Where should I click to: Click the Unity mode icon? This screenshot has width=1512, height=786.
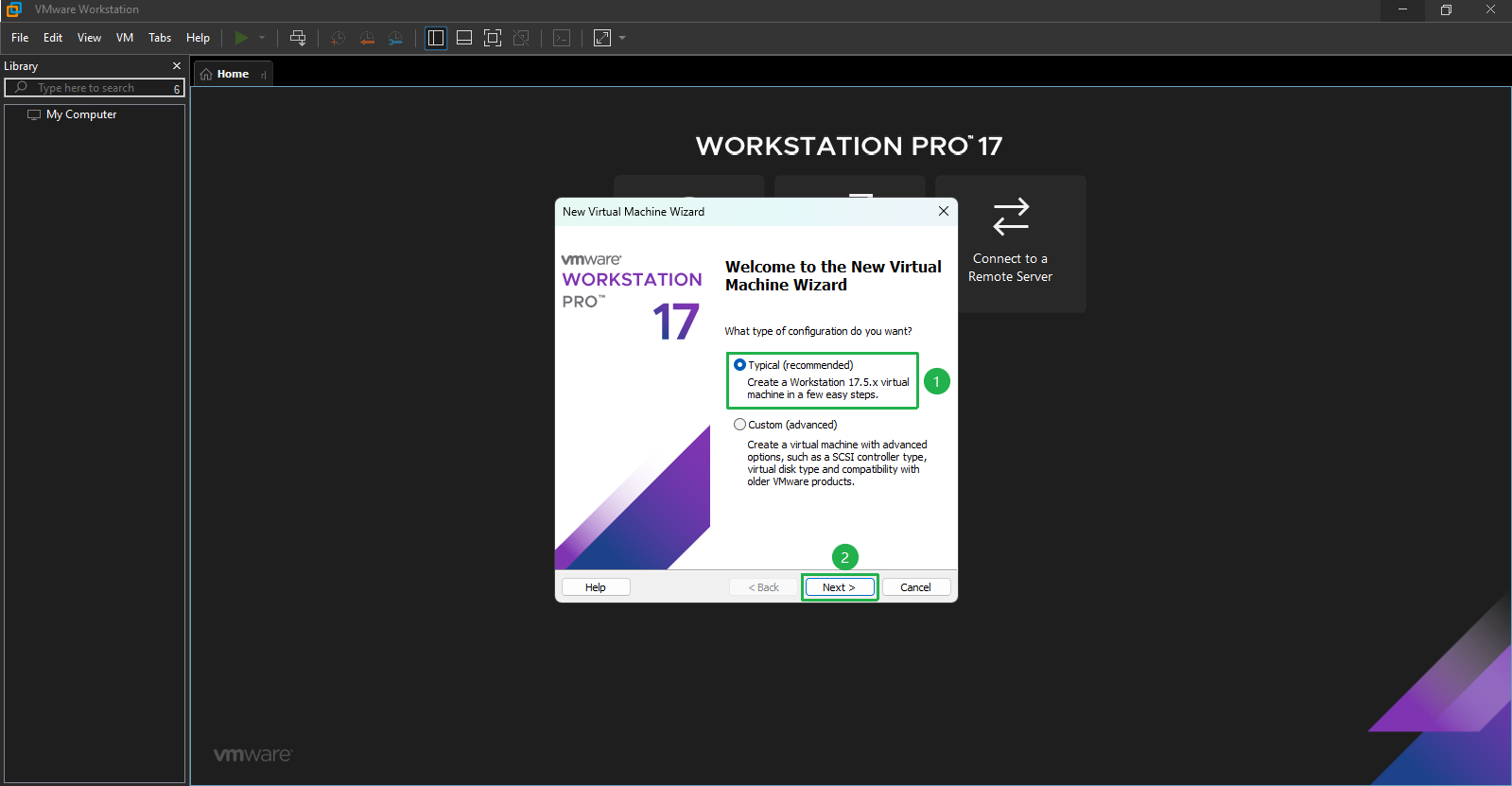tap(521, 38)
